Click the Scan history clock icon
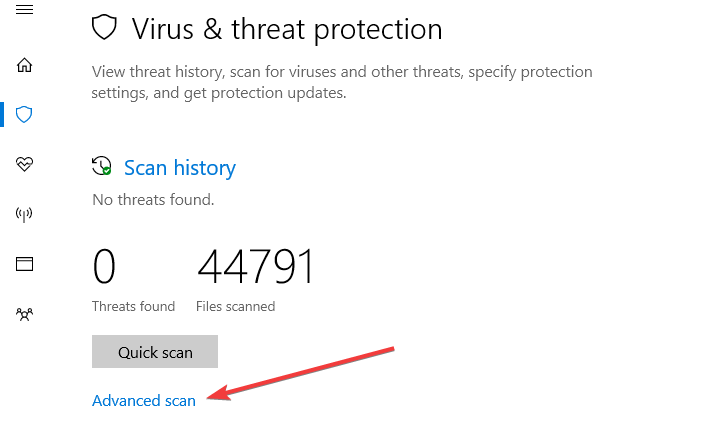Viewport: 702px width, 421px height. point(101,167)
